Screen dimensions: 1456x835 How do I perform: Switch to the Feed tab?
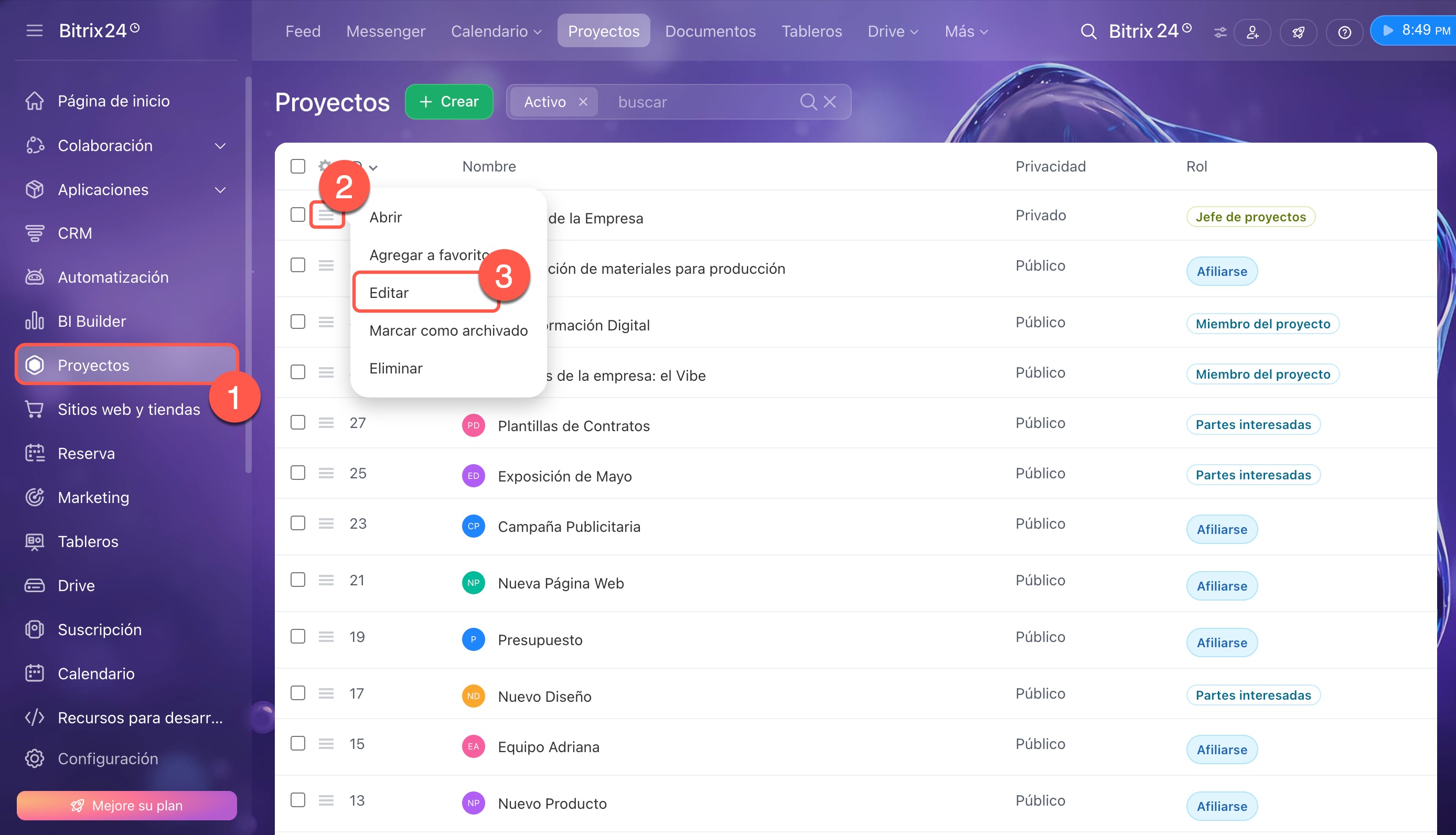click(303, 31)
